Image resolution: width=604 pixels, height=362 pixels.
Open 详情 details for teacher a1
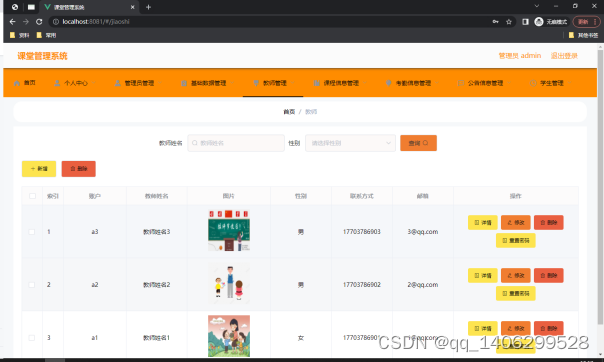[x=483, y=328]
